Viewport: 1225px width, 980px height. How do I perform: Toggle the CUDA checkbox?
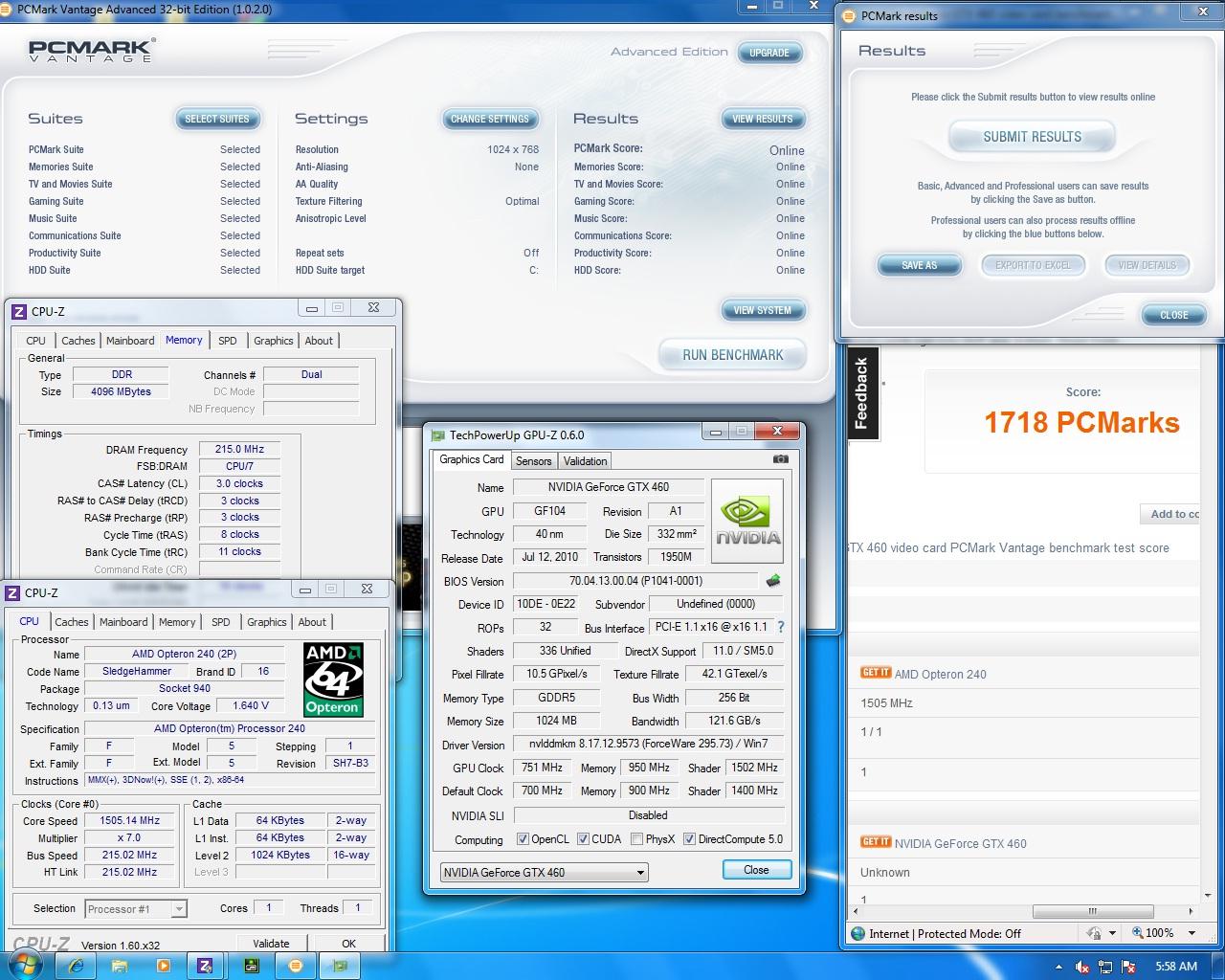583,839
